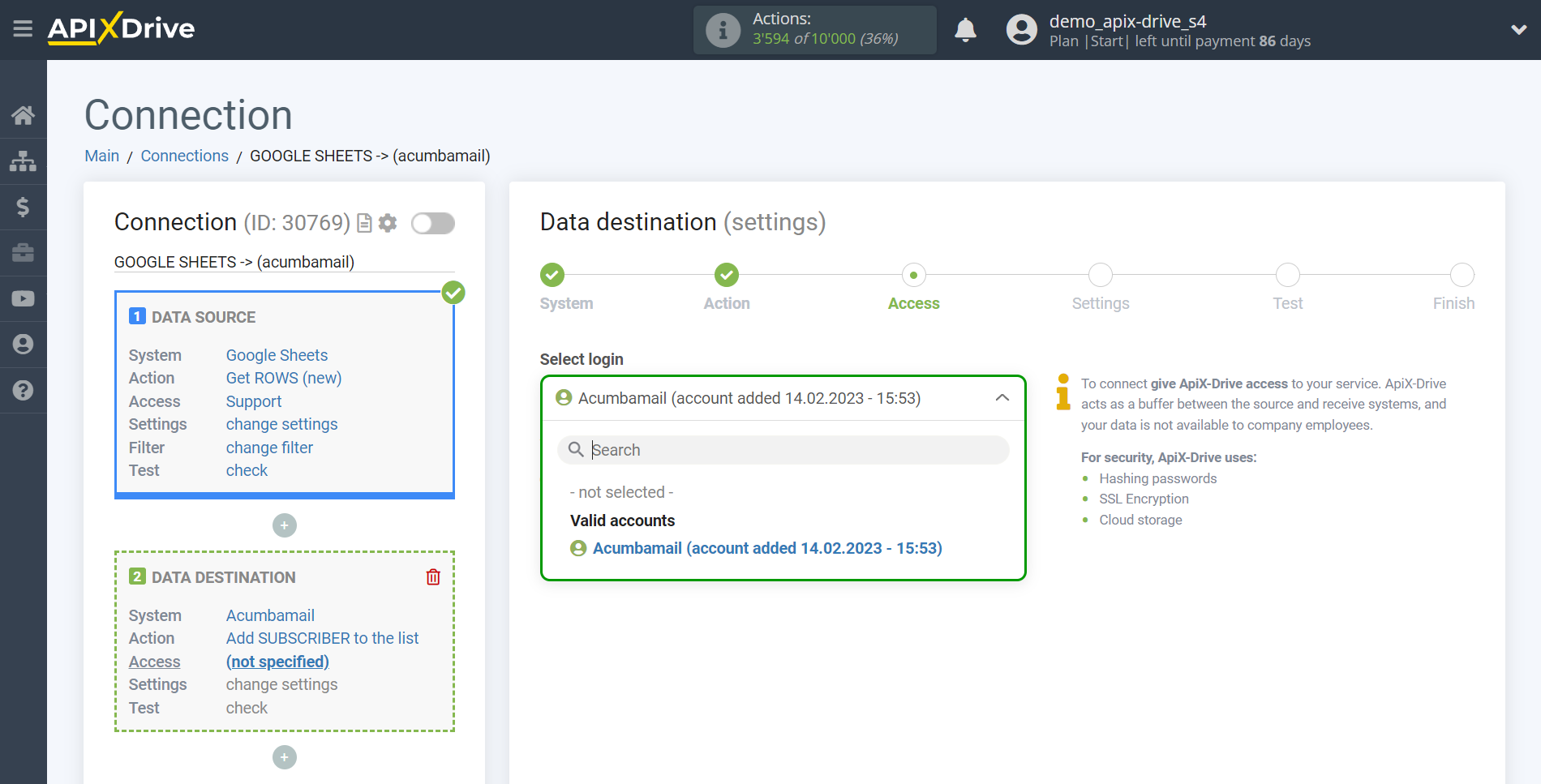Screen dimensions: 1541x784
Task: Open the profile sidebar icon
Action: point(23,345)
